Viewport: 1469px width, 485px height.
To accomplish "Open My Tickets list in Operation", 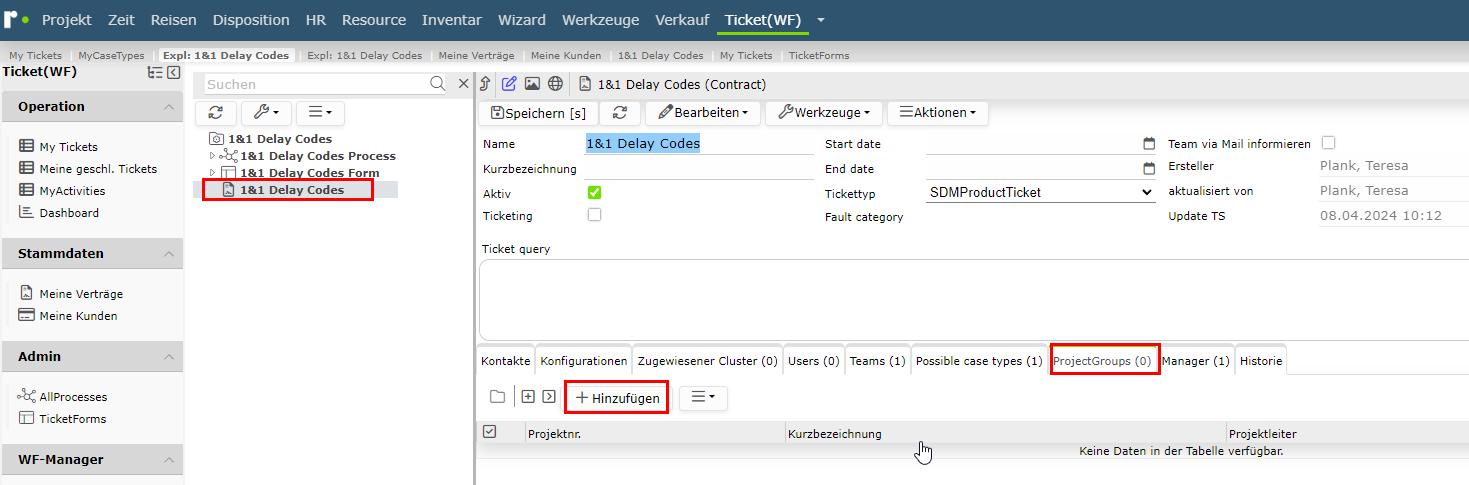I will tap(68, 146).
